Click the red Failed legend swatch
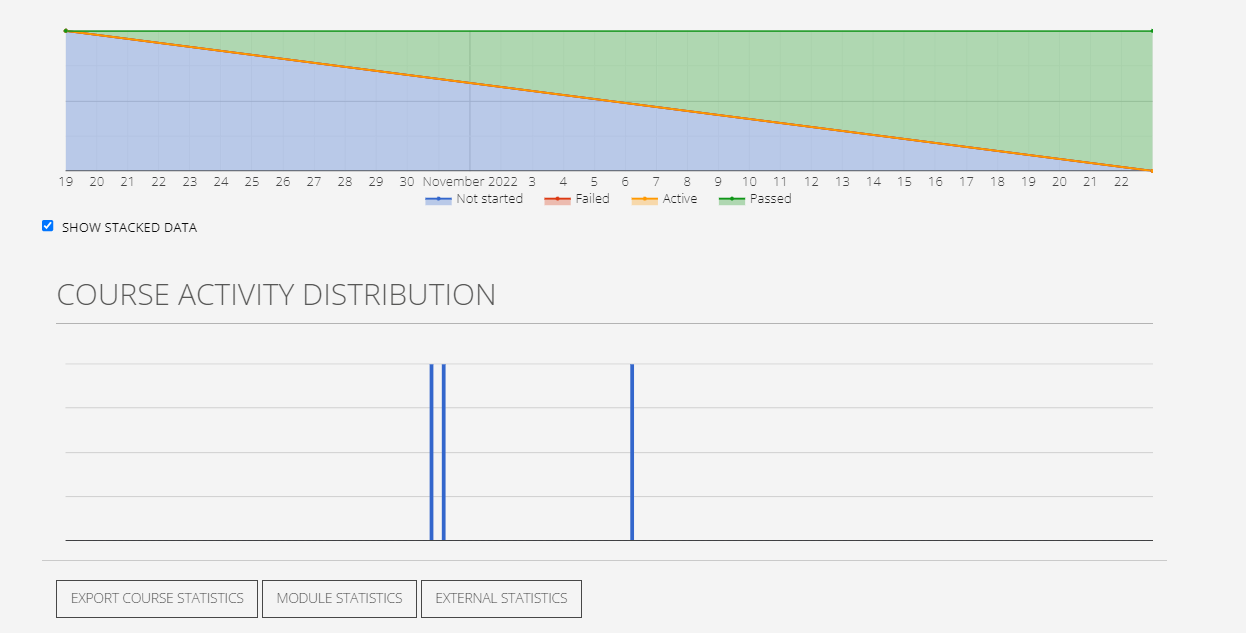 coord(557,200)
